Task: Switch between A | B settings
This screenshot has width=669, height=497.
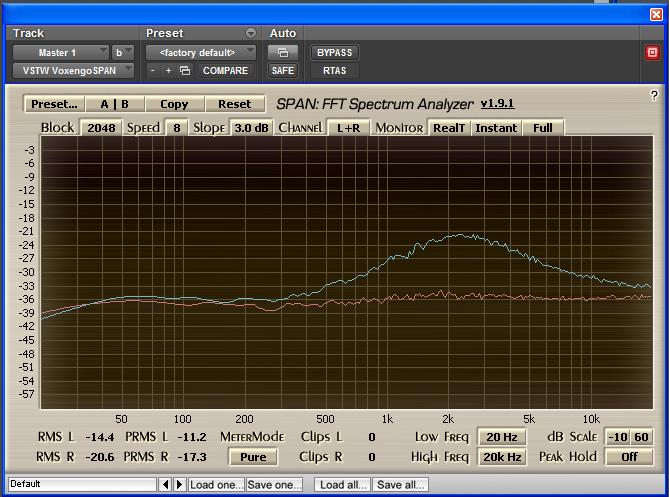Action: click(x=115, y=104)
